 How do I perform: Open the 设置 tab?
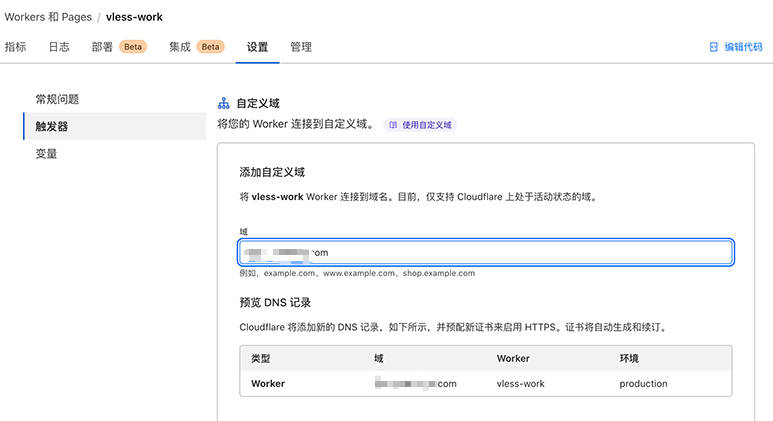(257, 47)
